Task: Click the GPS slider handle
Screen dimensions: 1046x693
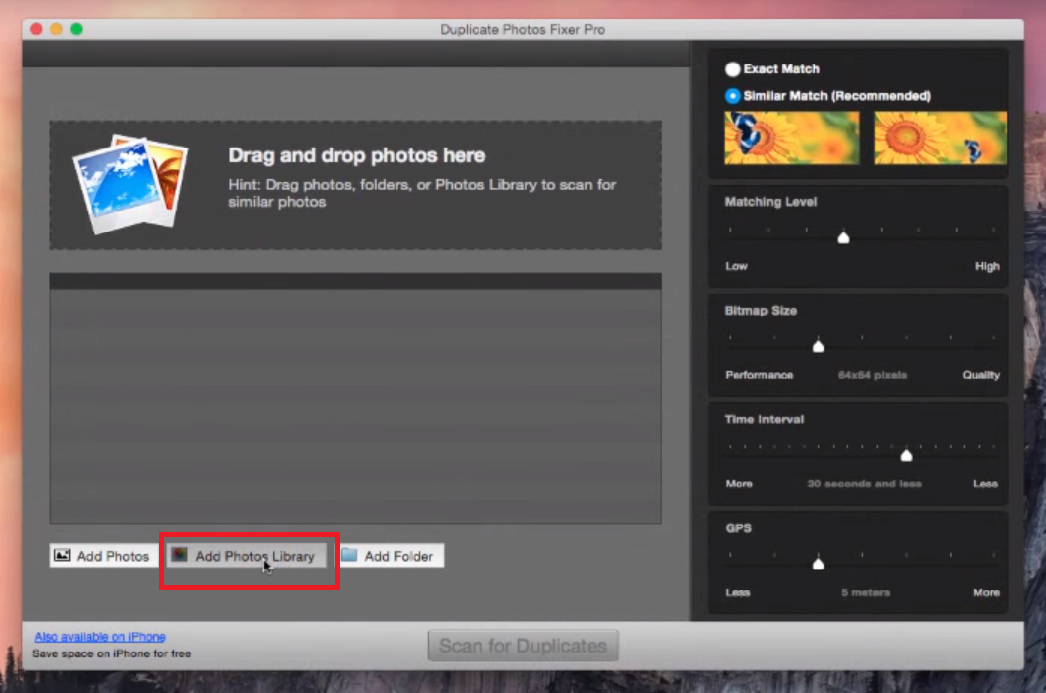Action: 819,563
